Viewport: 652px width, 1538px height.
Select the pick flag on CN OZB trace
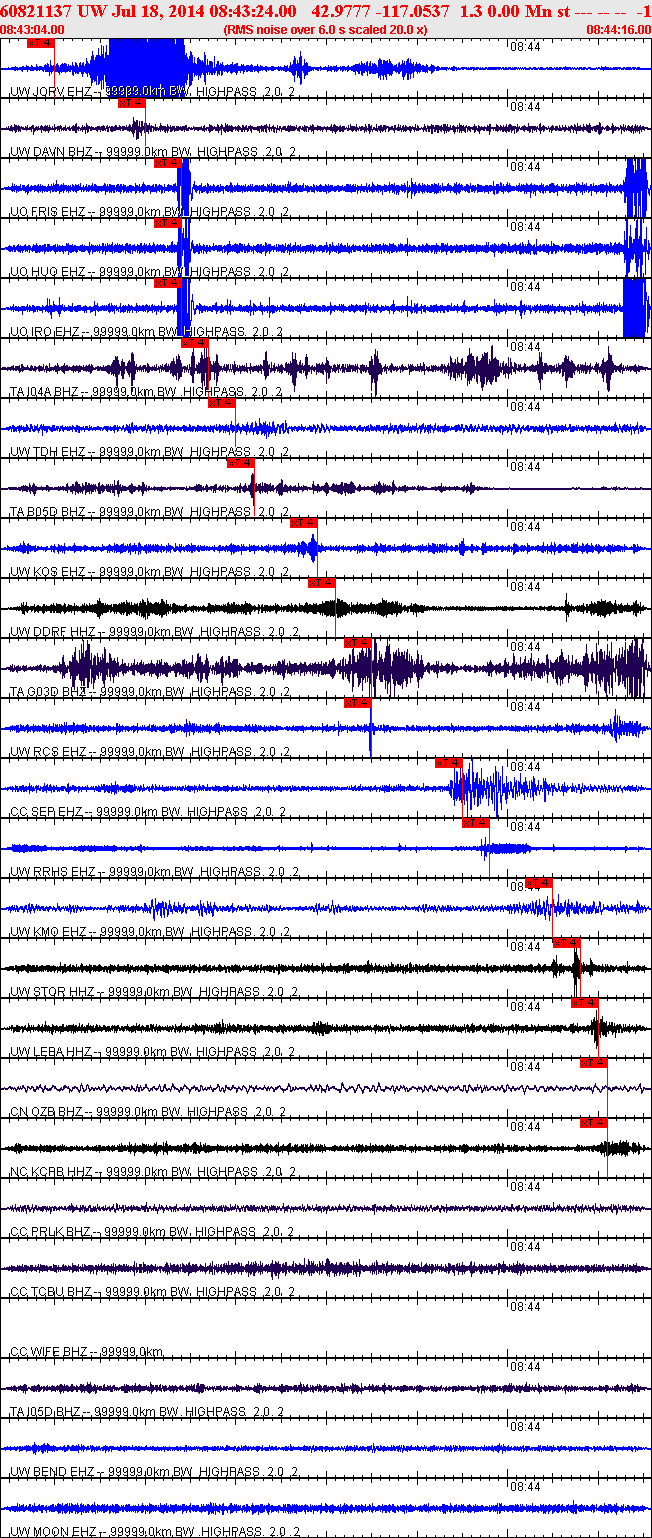(x=594, y=1063)
